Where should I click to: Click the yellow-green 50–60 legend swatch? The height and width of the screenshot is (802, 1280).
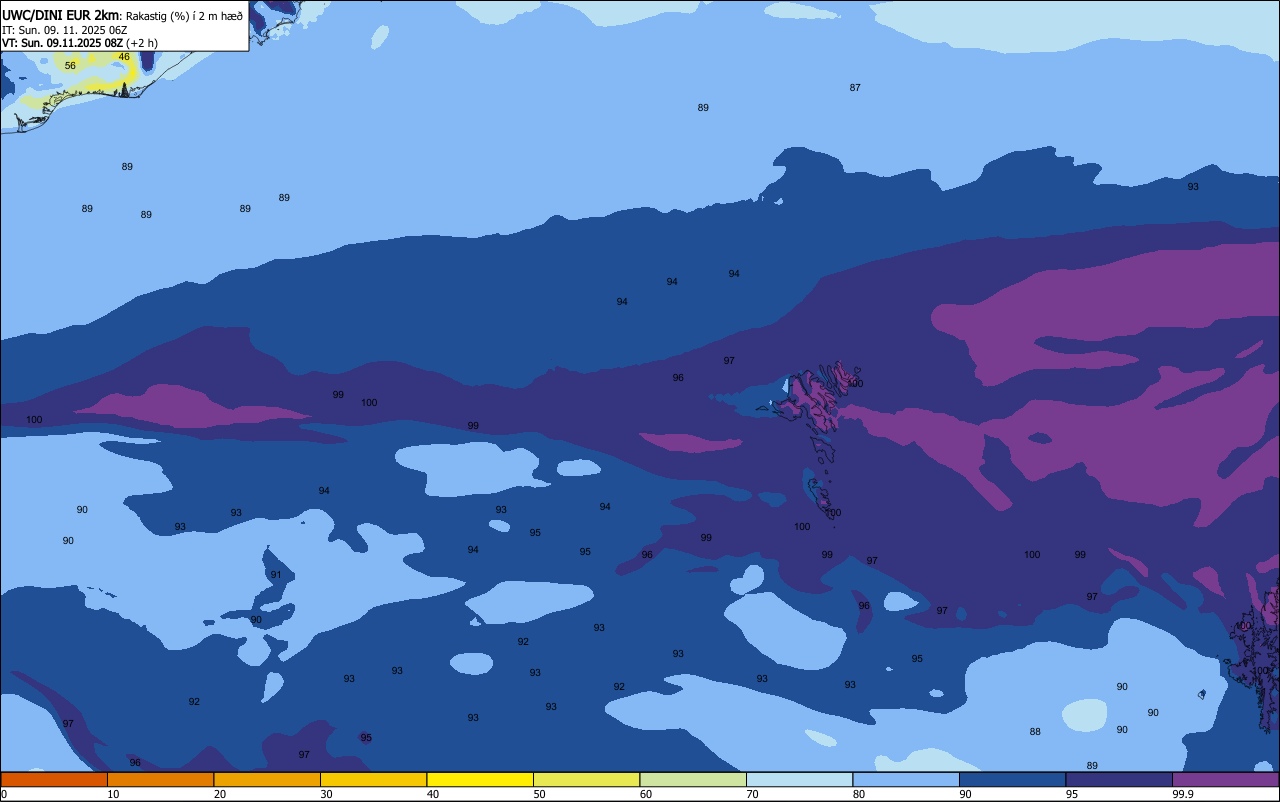[586, 779]
